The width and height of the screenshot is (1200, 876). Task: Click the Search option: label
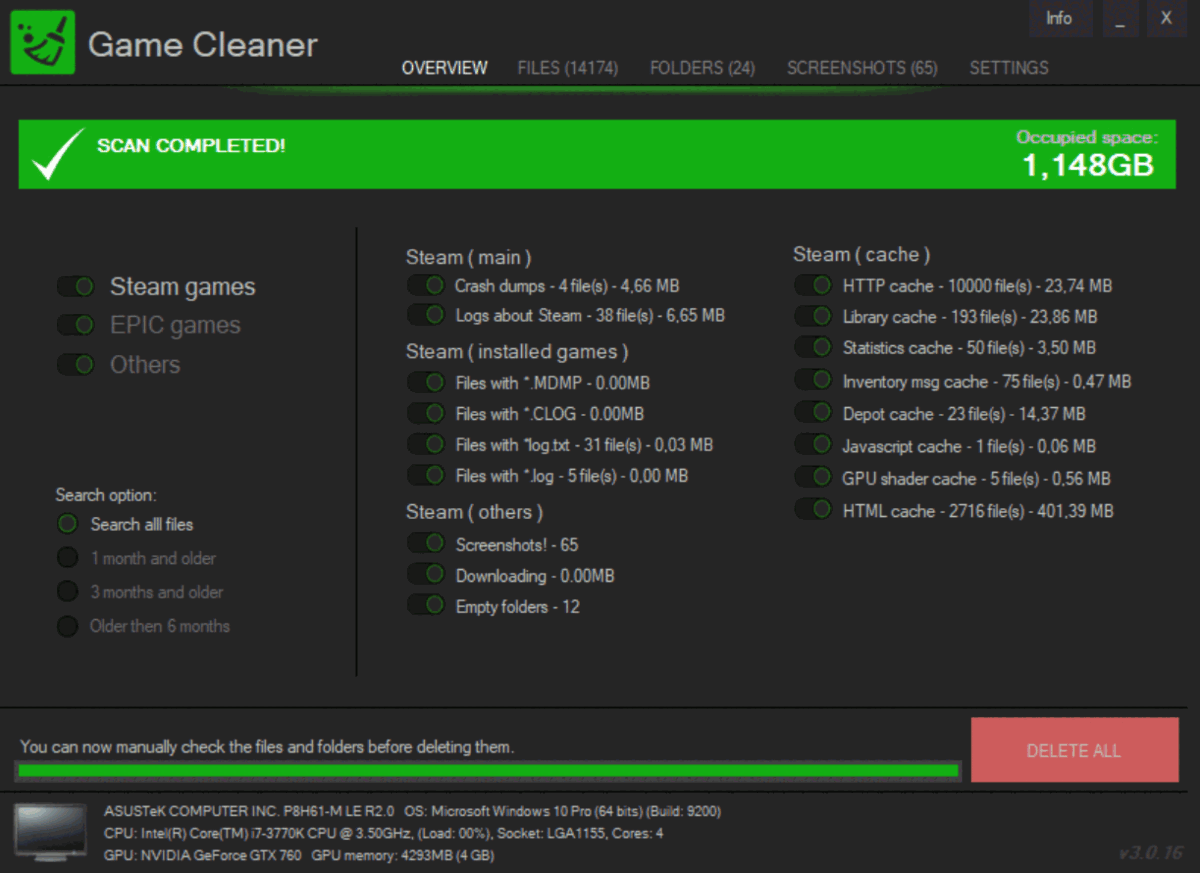pyautogui.click(x=106, y=495)
